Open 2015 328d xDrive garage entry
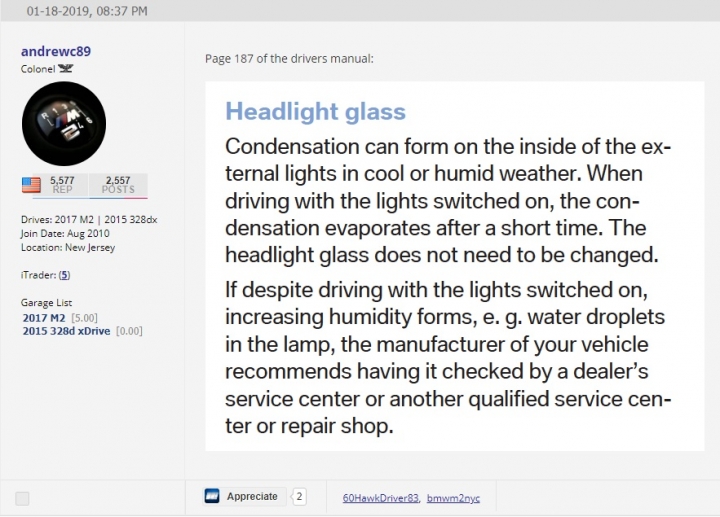 coord(67,331)
